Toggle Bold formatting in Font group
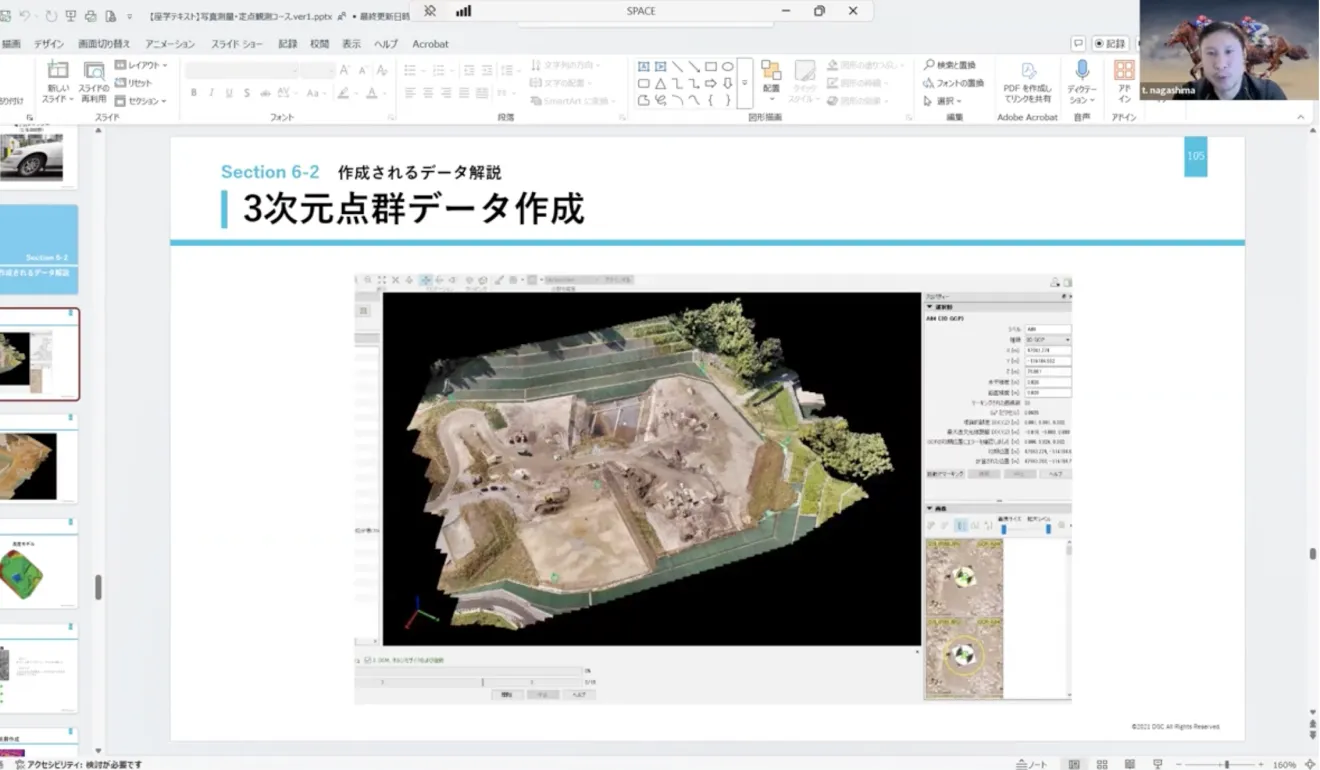This screenshot has width=1320, height=770. click(x=193, y=93)
